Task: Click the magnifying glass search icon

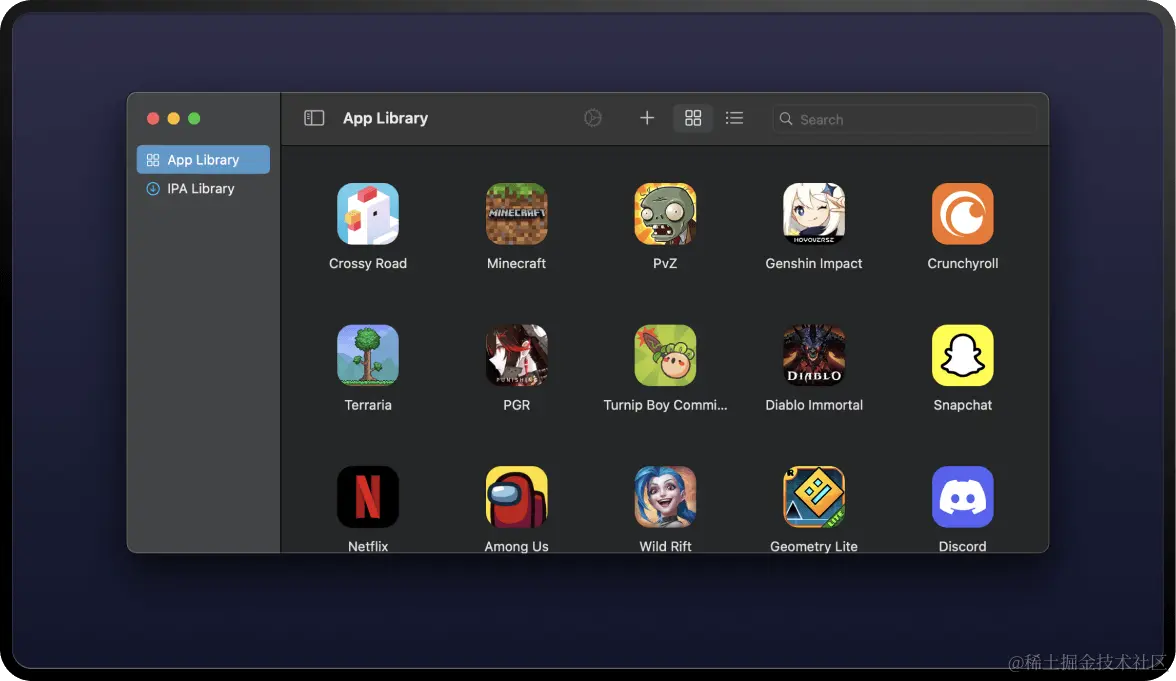Action: 785,118
